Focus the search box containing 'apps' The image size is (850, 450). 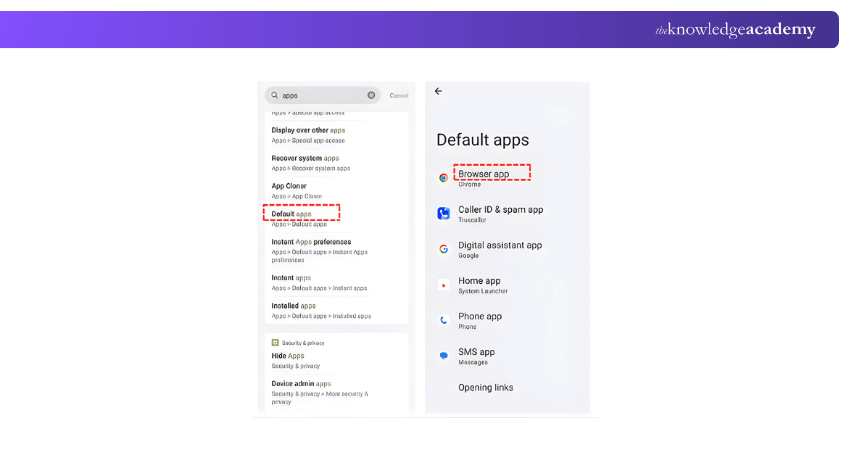click(323, 95)
